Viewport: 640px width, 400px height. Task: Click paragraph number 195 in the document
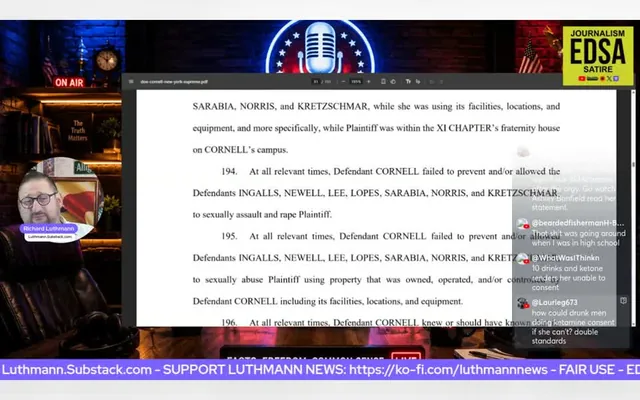(229, 236)
